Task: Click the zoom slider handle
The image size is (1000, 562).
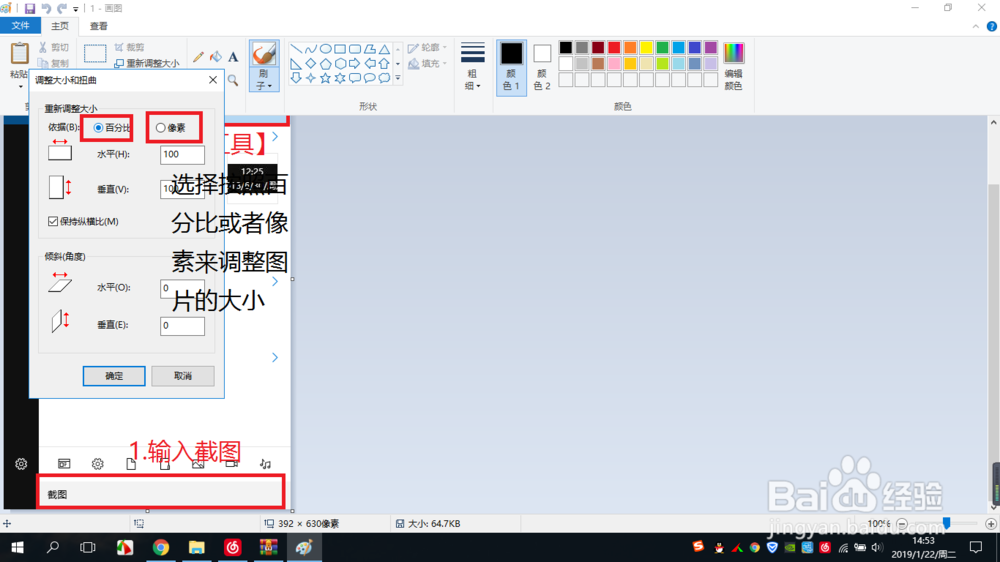Action: click(946, 524)
